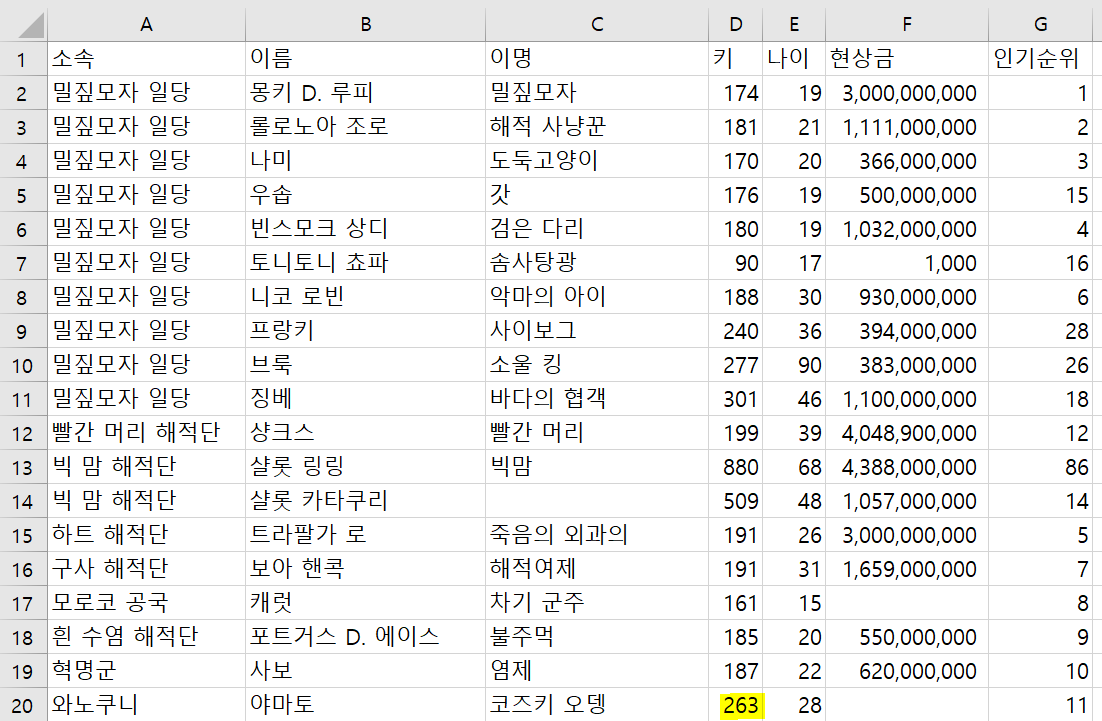The width and height of the screenshot is (1102, 721).
Task: Select column E header
Action: point(793,25)
